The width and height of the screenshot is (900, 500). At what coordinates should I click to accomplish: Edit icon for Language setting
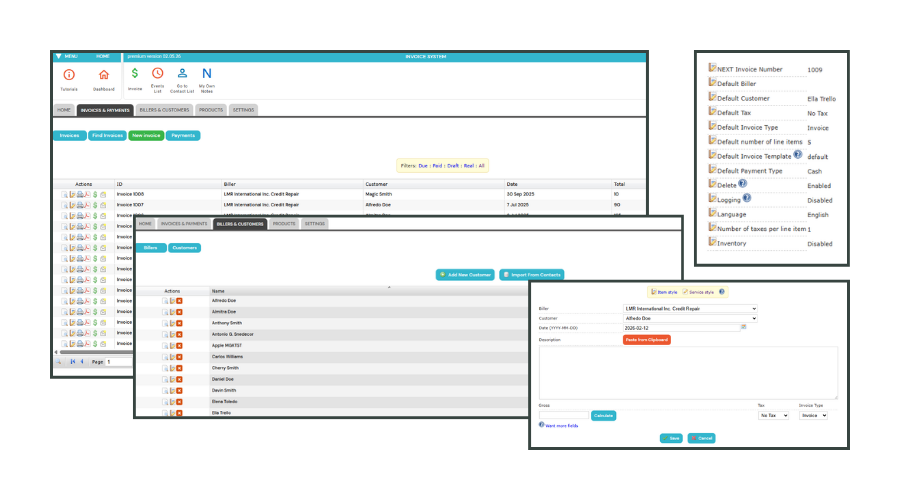coord(712,213)
